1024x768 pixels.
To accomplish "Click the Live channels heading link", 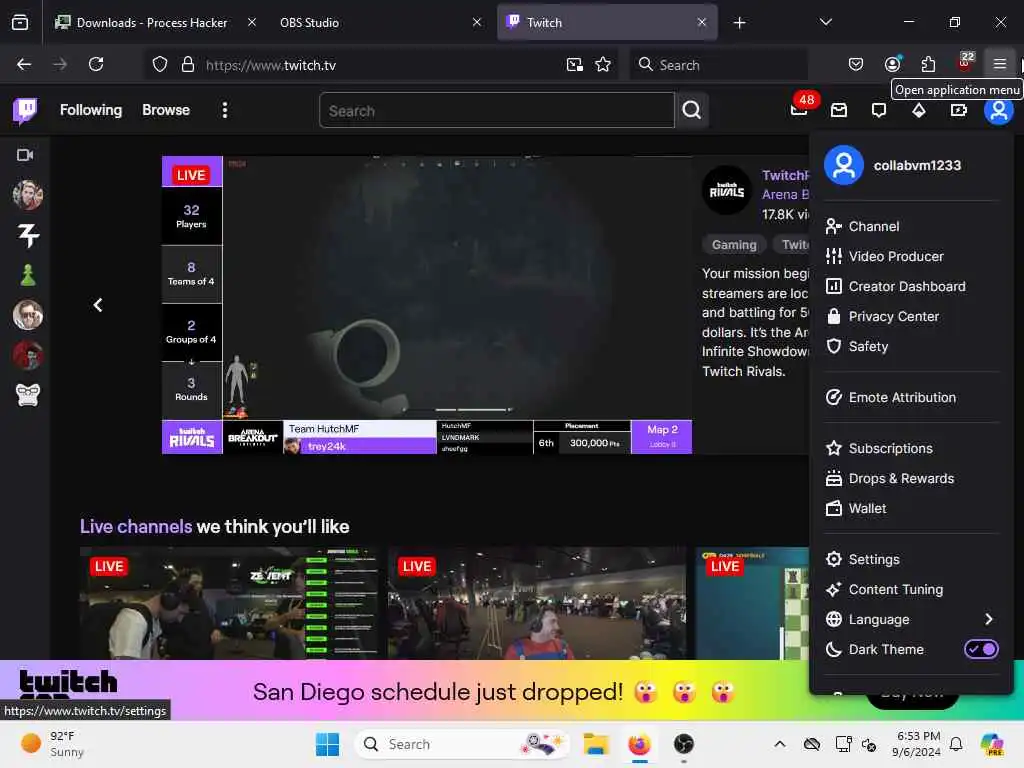I will pos(136,526).
